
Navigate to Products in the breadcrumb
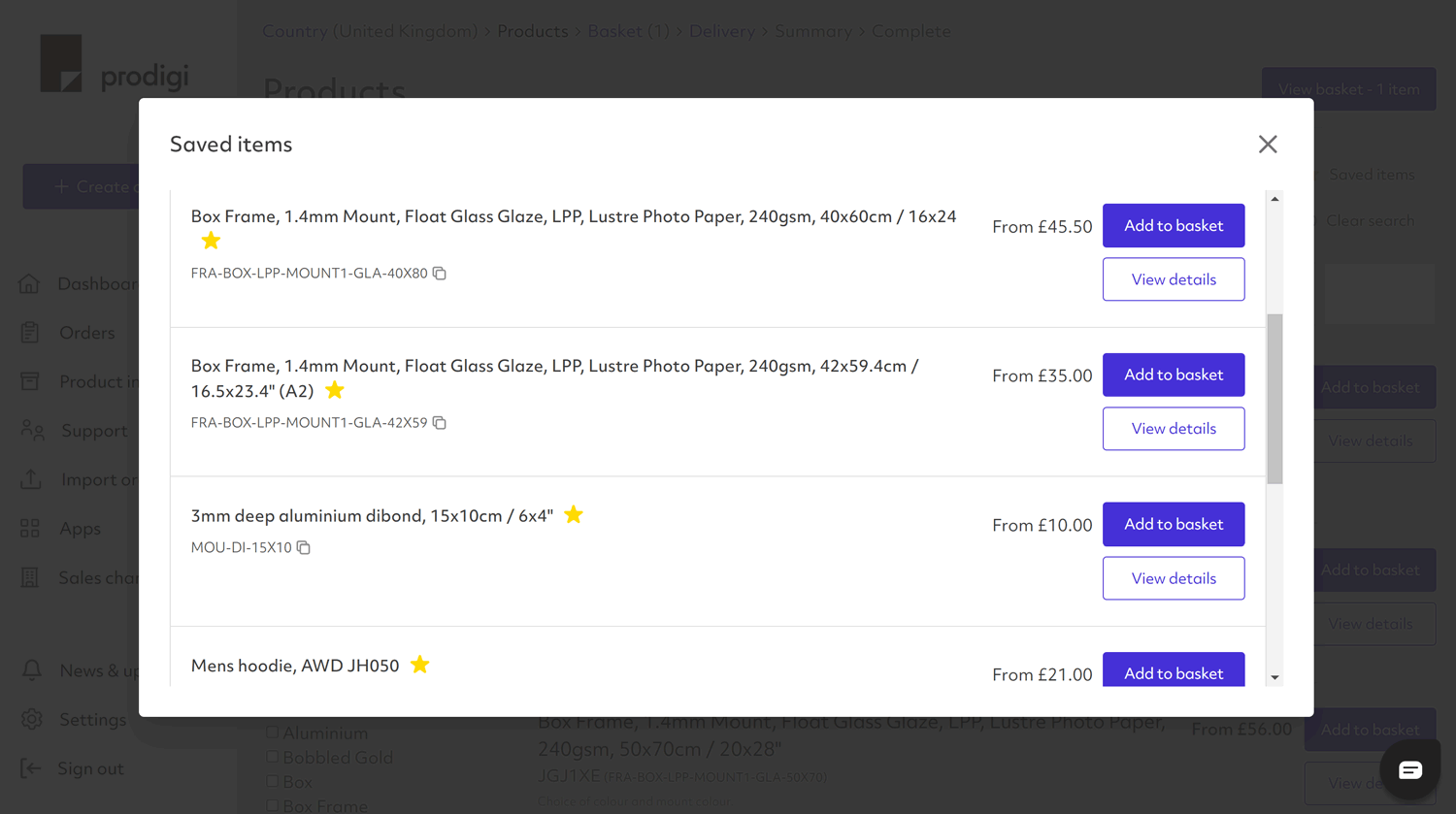coord(532,30)
